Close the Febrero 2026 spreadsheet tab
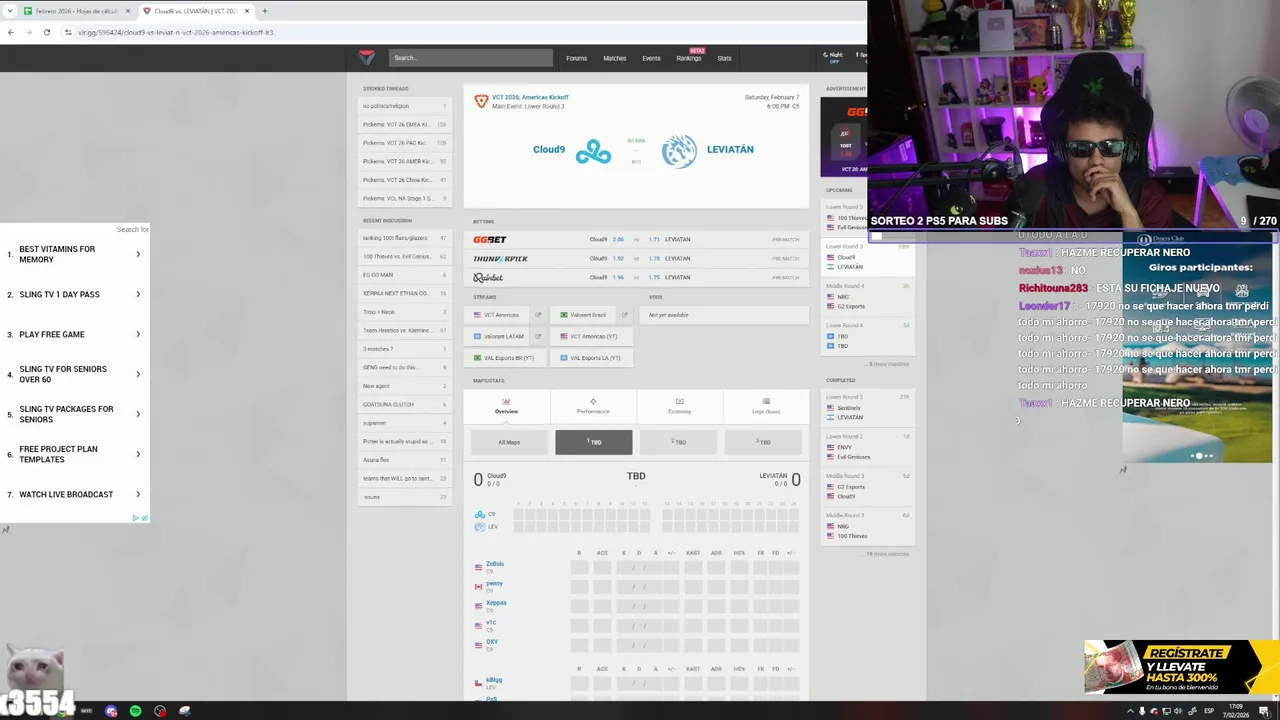The height and width of the screenshot is (720, 1280). 127,11
